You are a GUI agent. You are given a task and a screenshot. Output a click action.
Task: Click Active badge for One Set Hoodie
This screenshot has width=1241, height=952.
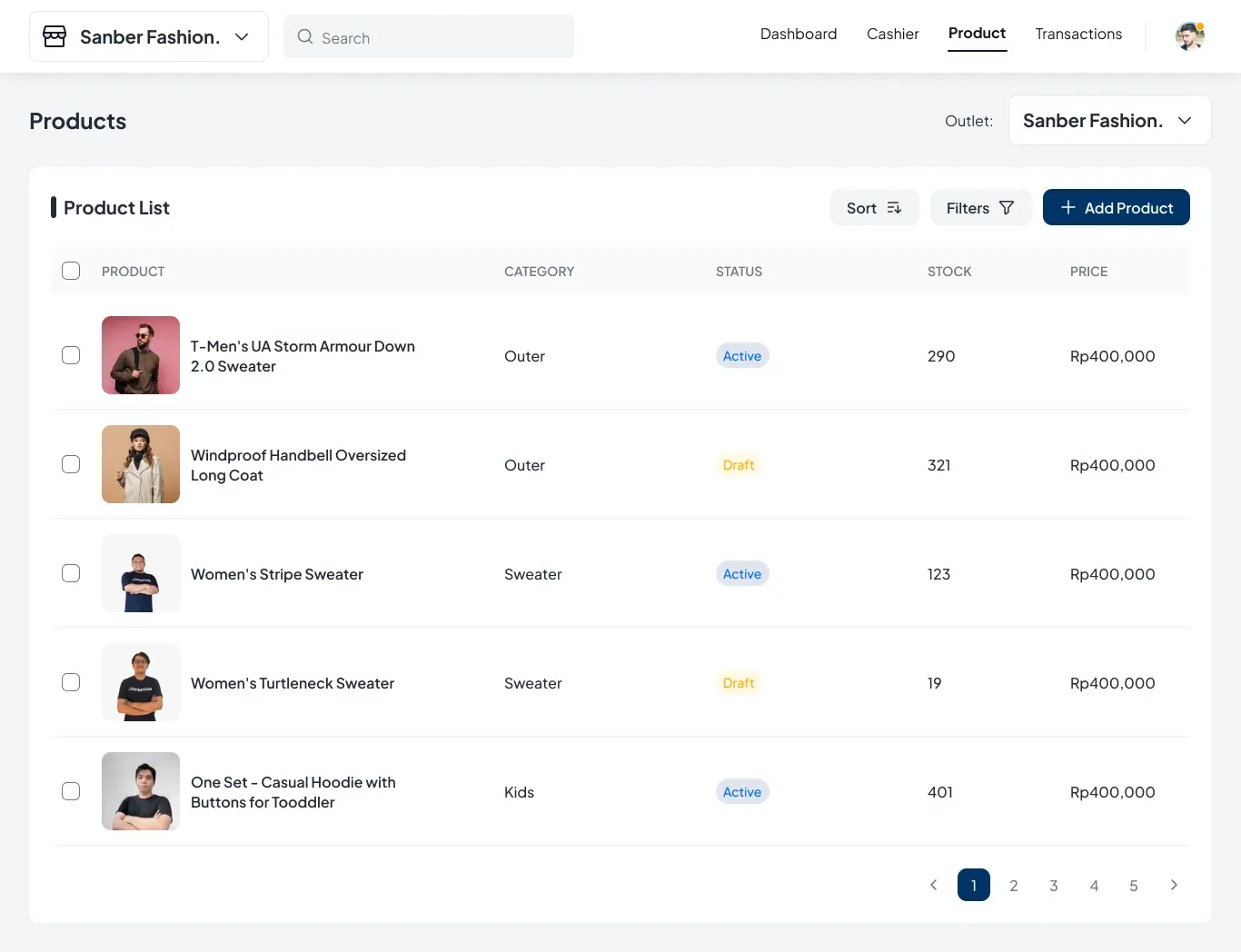[742, 792]
